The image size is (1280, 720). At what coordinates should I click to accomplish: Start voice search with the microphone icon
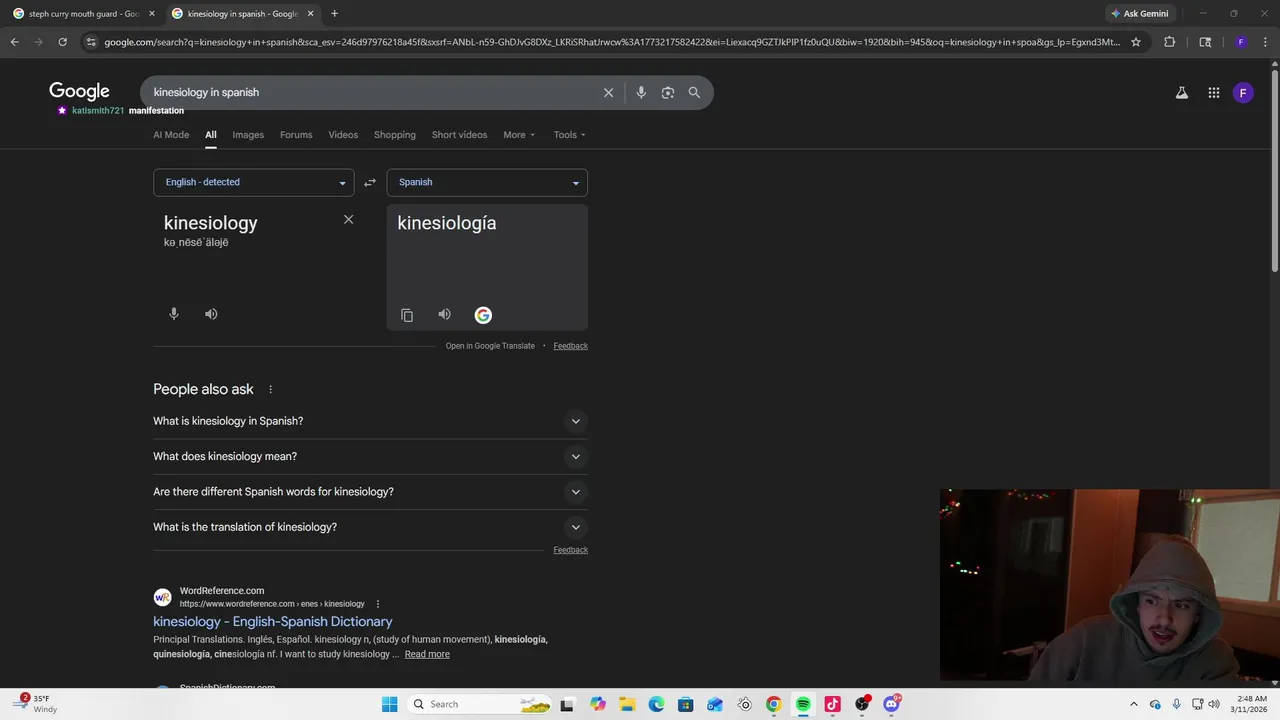[x=641, y=92]
